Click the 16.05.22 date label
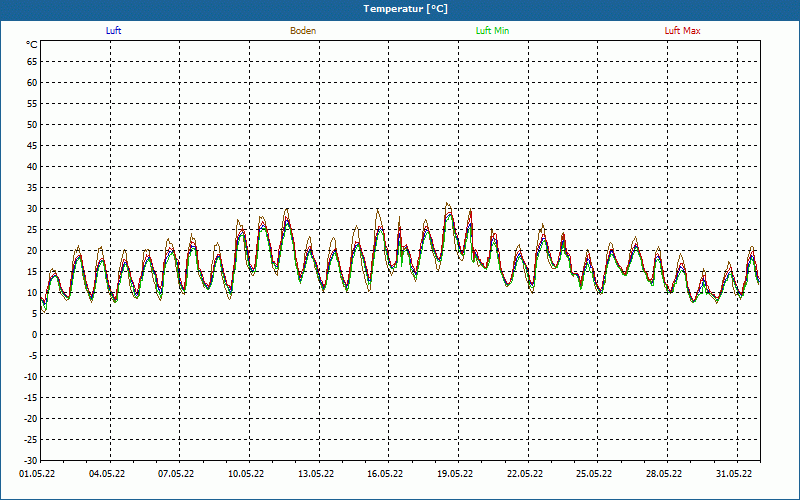 point(385,473)
